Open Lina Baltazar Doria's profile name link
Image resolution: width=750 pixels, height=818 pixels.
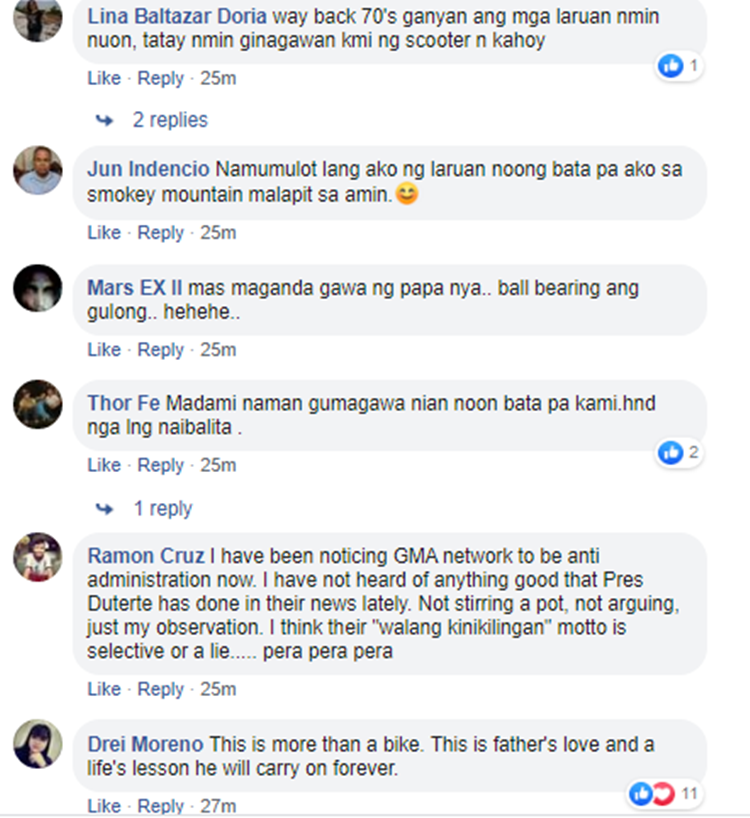177,16
